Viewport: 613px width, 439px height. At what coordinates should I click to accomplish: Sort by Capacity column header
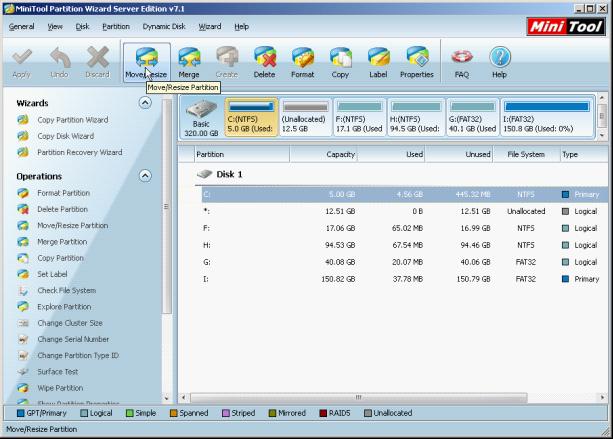(x=323, y=154)
